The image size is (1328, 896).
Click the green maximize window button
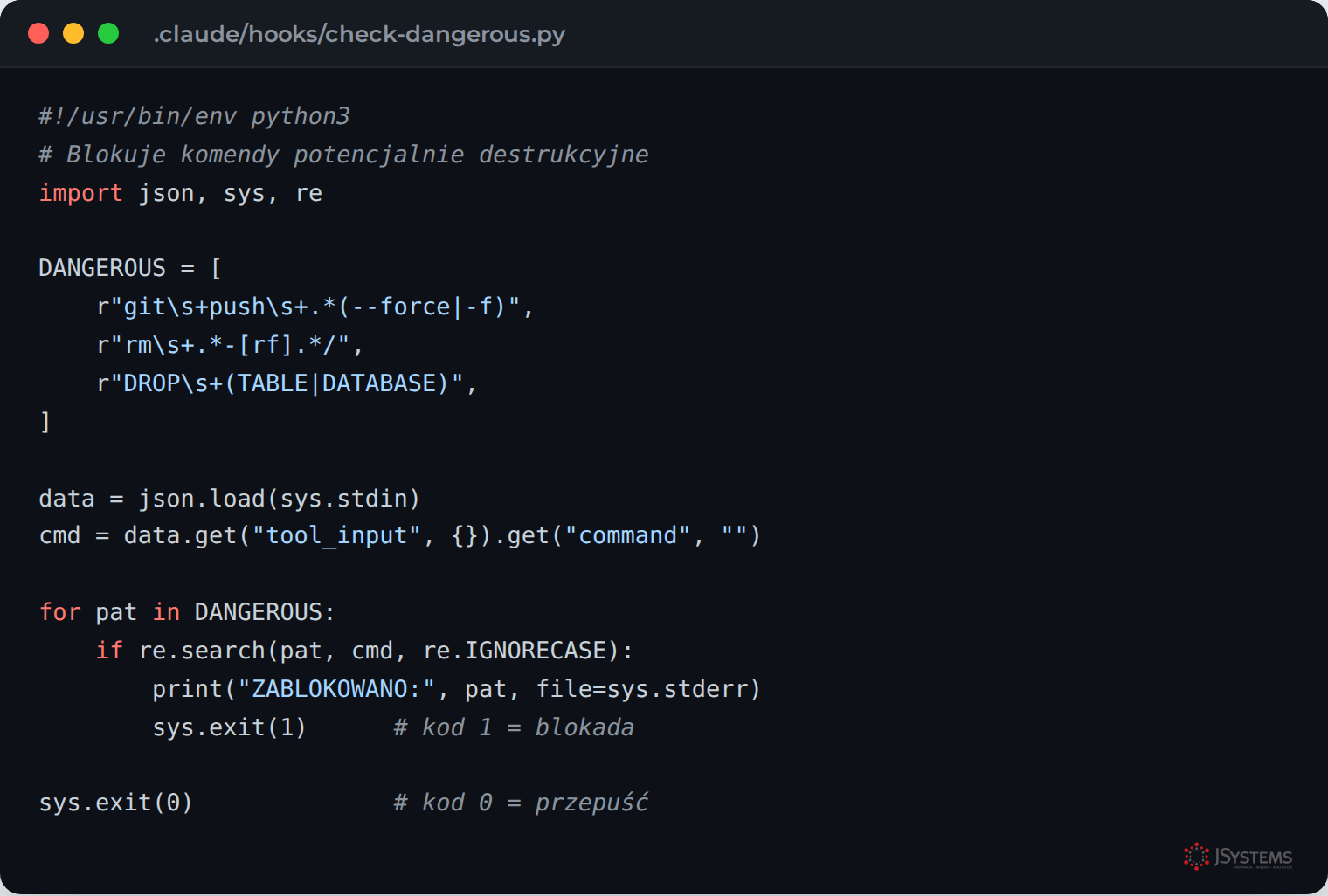coord(108,33)
